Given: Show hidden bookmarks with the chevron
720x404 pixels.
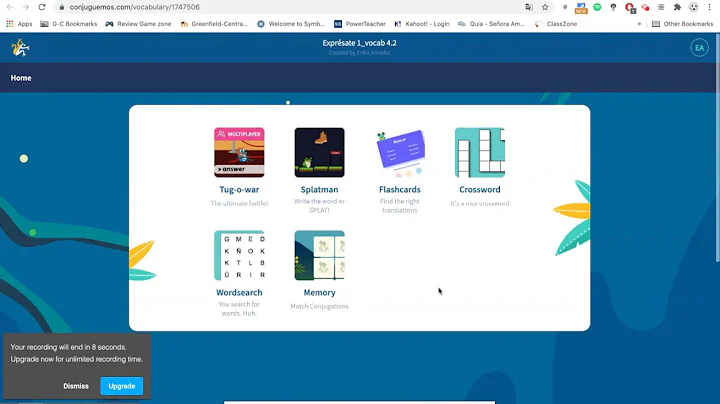Looking at the screenshot, I should click(x=639, y=24).
